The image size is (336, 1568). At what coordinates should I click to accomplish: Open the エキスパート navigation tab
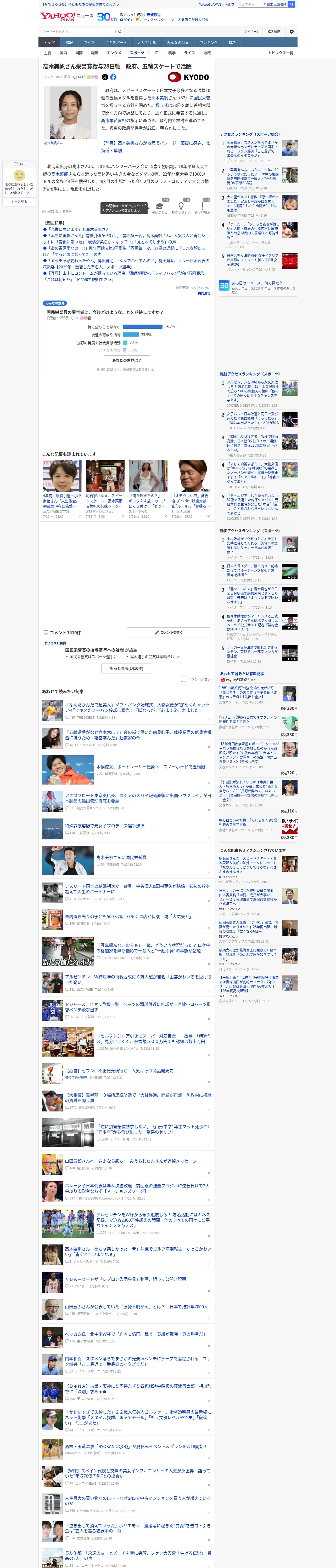click(116, 43)
